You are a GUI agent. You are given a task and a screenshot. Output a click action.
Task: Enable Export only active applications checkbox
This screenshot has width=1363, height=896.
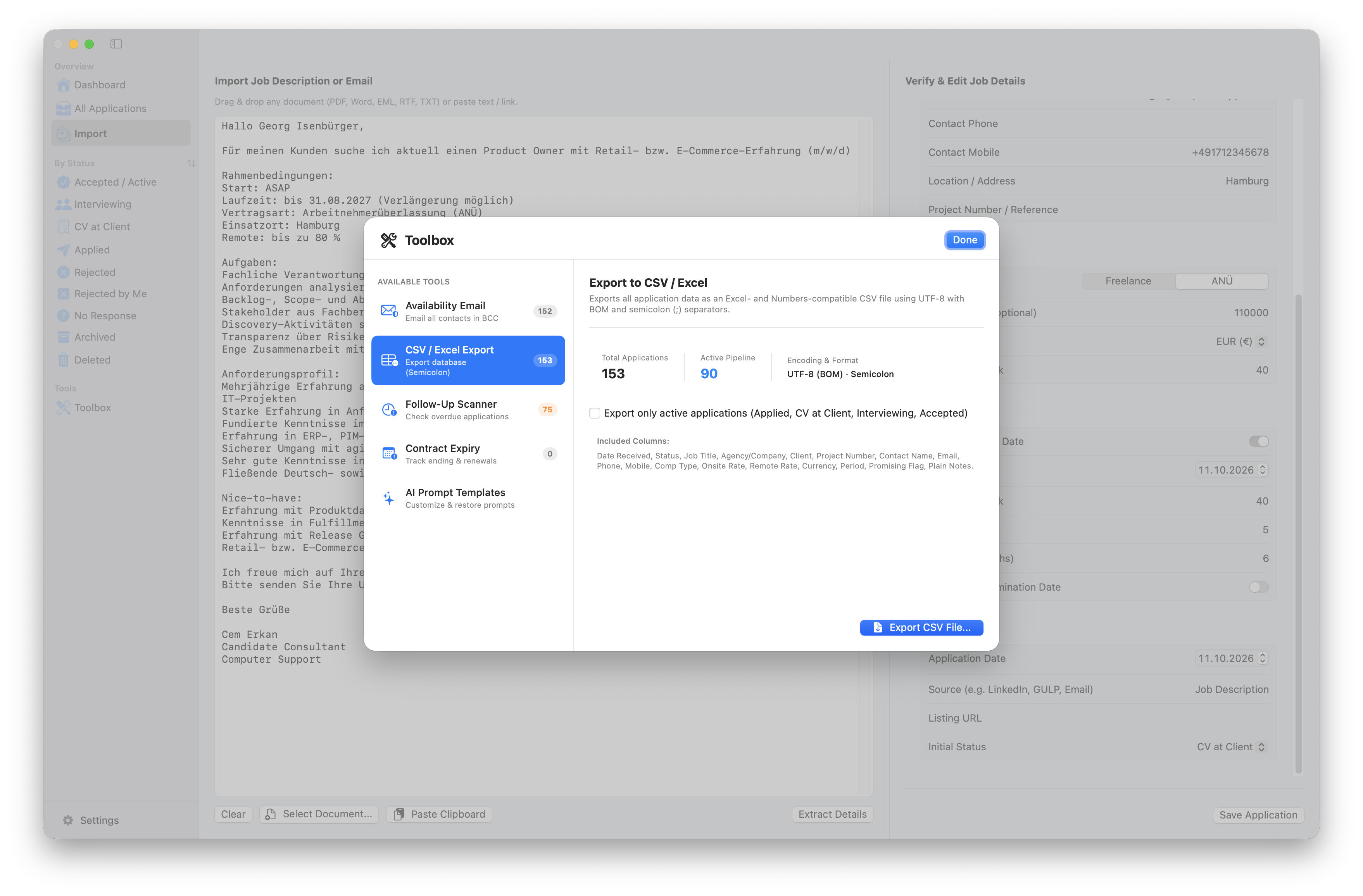tap(595, 414)
